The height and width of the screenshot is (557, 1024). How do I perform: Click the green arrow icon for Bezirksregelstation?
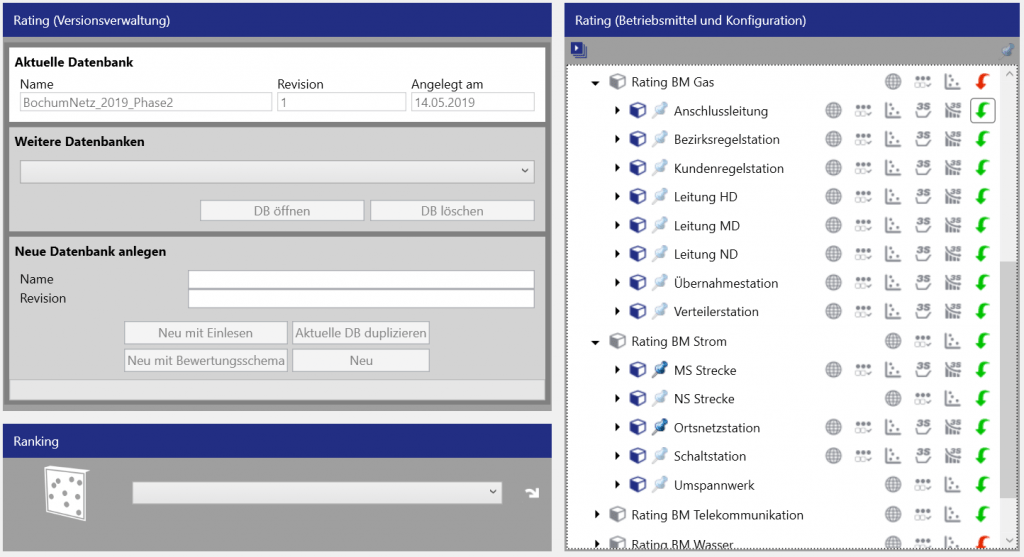pyautogui.click(x=982, y=140)
